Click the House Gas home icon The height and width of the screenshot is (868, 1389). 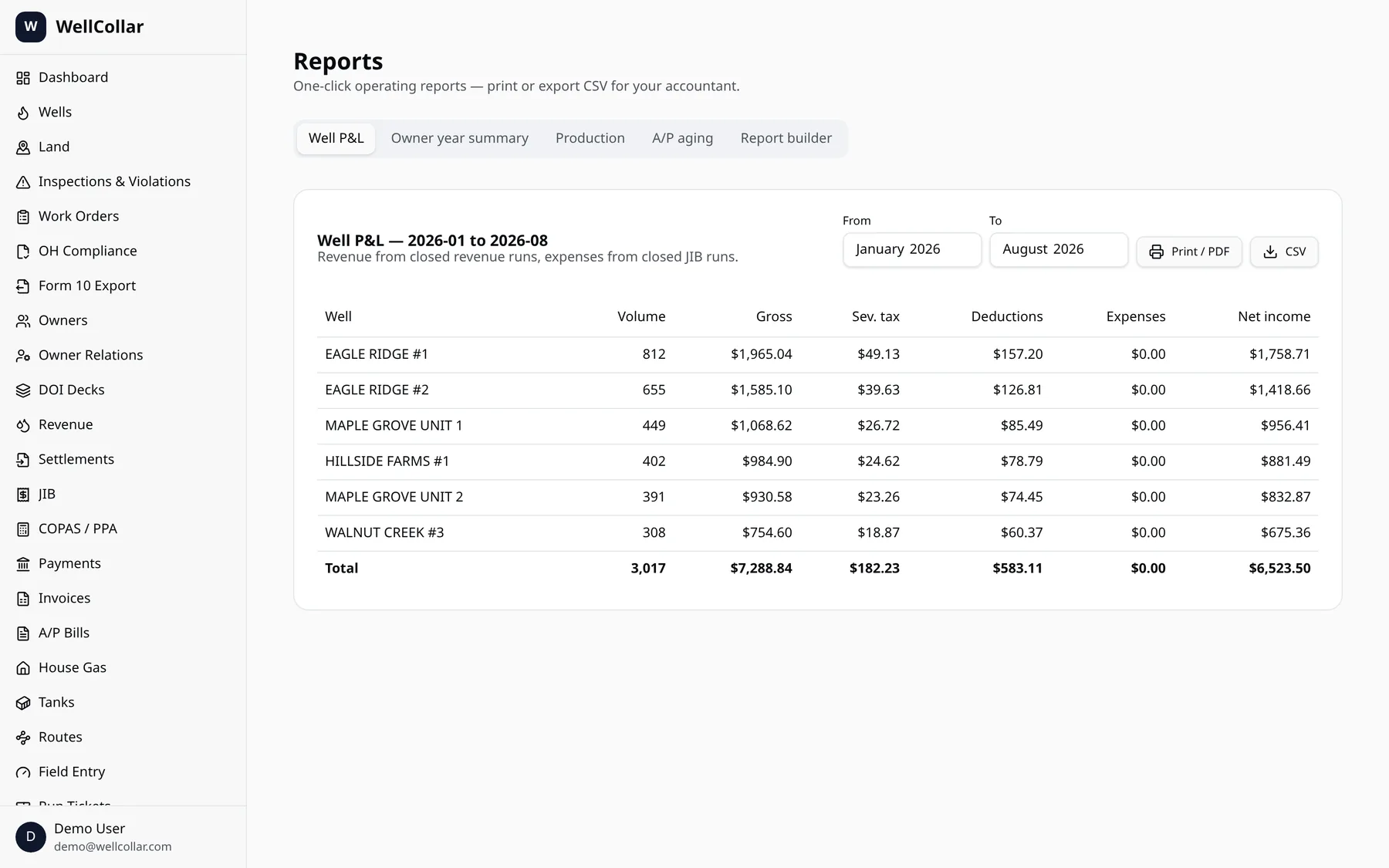[23, 668]
